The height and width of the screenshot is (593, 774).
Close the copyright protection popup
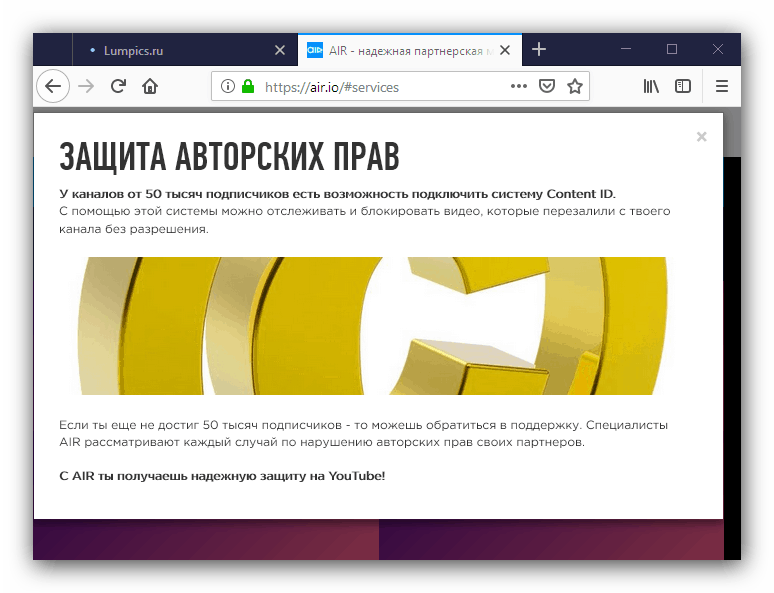click(701, 137)
